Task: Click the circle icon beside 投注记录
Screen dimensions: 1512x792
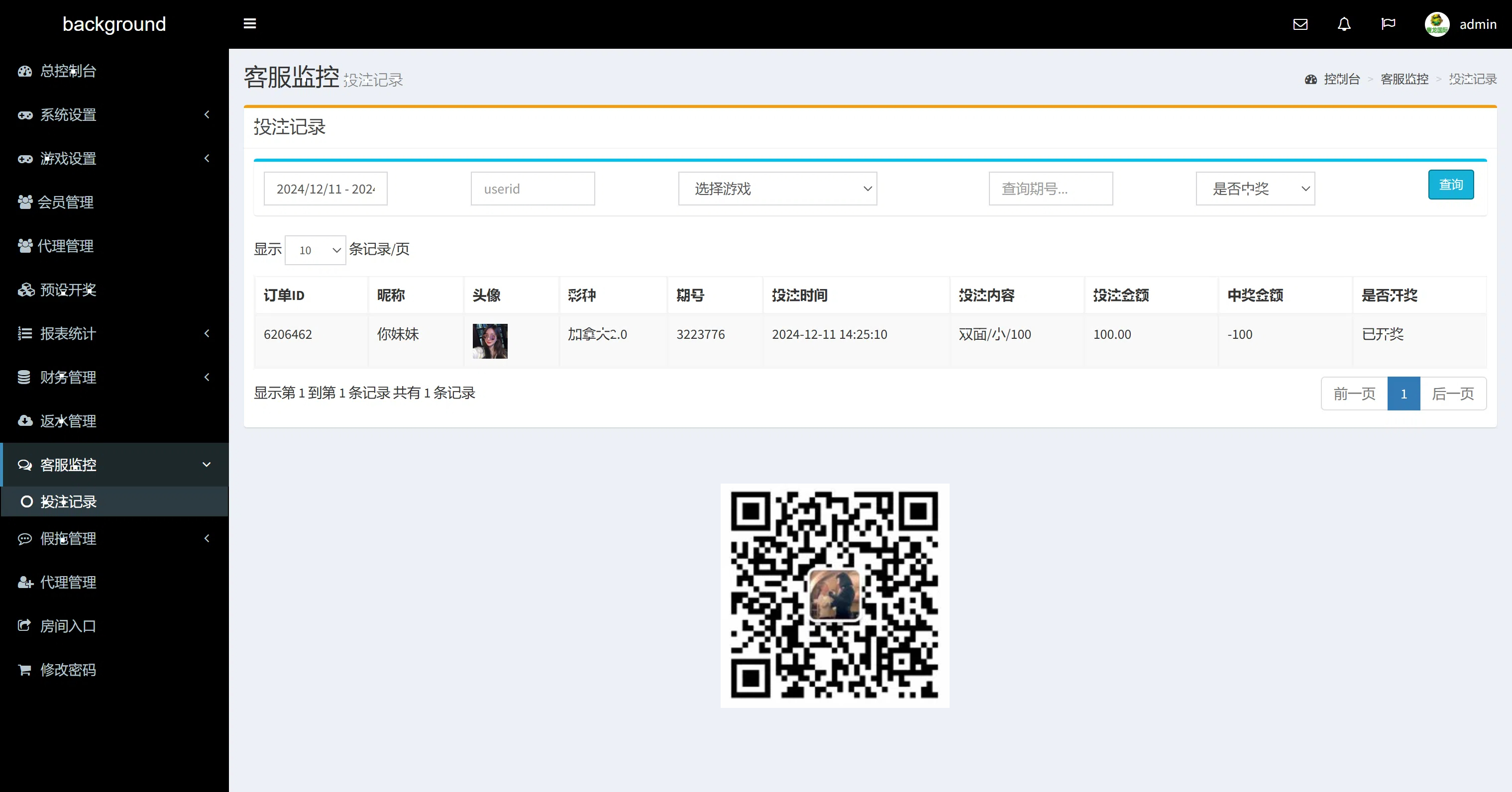Action: (x=26, y=501)
